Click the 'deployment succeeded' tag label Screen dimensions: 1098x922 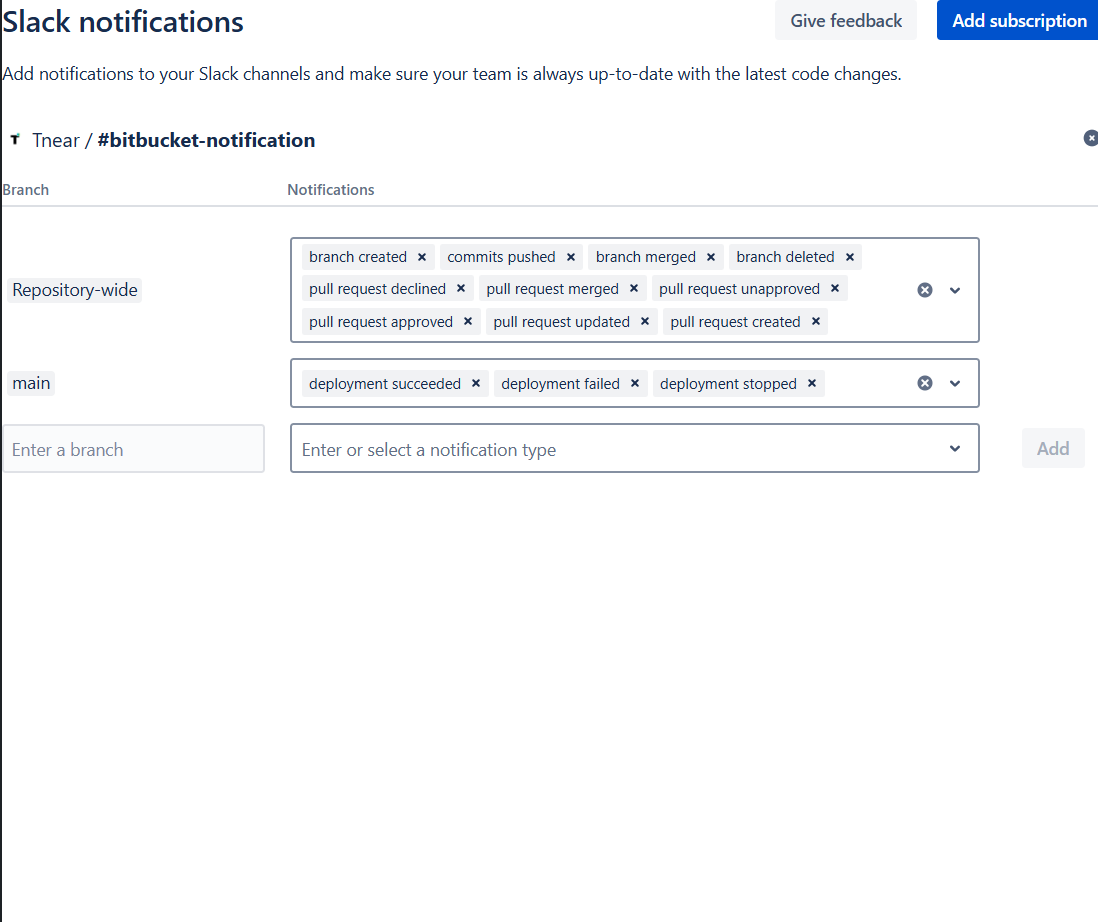pyautogui.click(x=384, y=384)
